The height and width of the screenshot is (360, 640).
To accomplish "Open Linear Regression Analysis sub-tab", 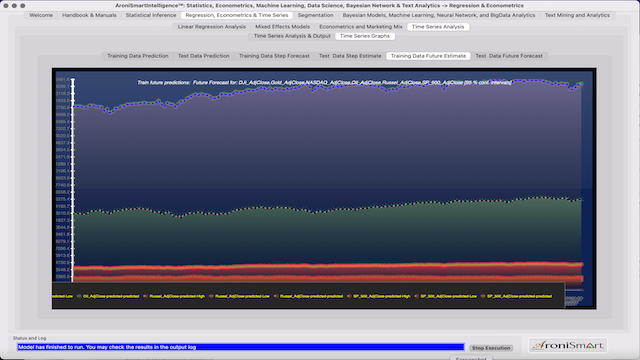I will tap(211, 27).
